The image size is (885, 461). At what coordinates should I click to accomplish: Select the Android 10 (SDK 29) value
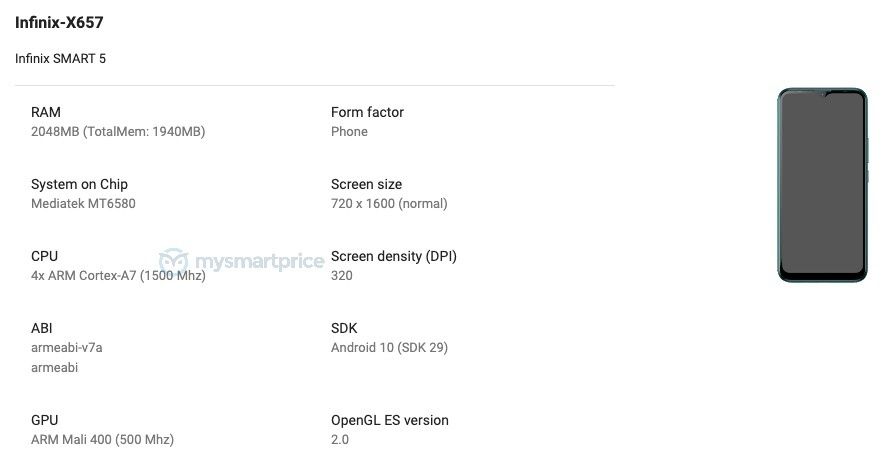click(389, 348)
